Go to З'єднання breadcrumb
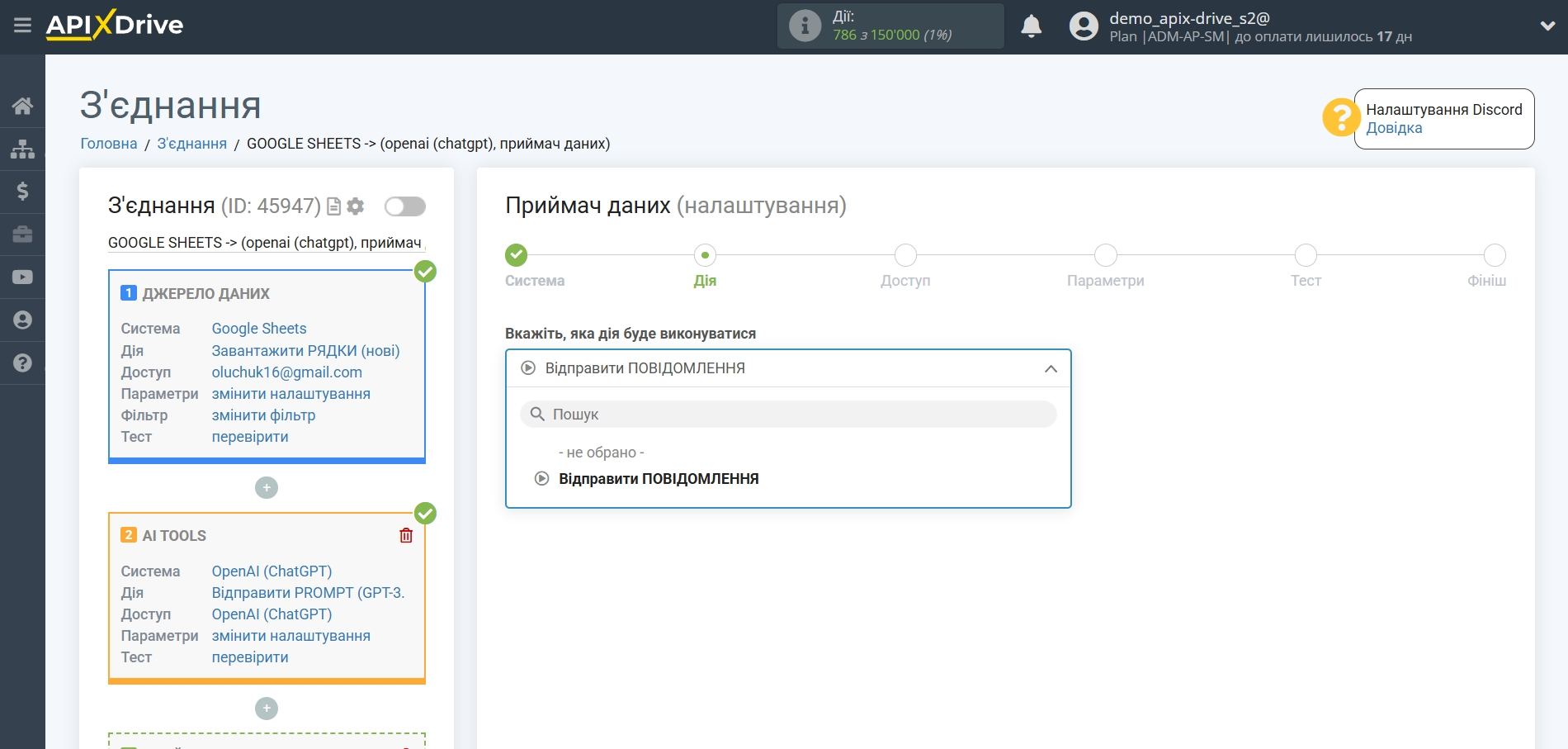The width and height of the screenshot is (1568, 749). [x=192, y=144]
